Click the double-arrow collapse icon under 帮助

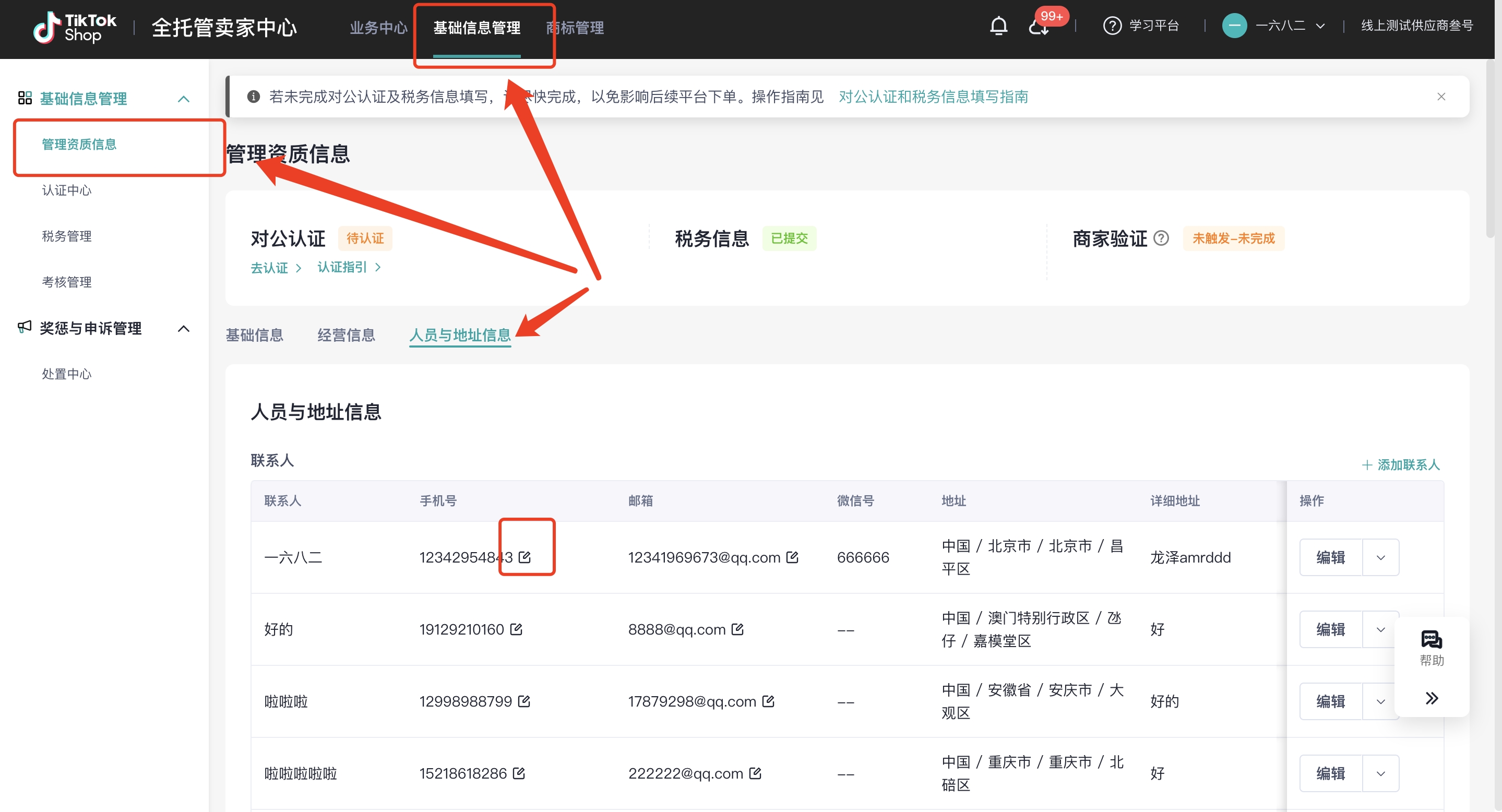tap(1432, 698)
